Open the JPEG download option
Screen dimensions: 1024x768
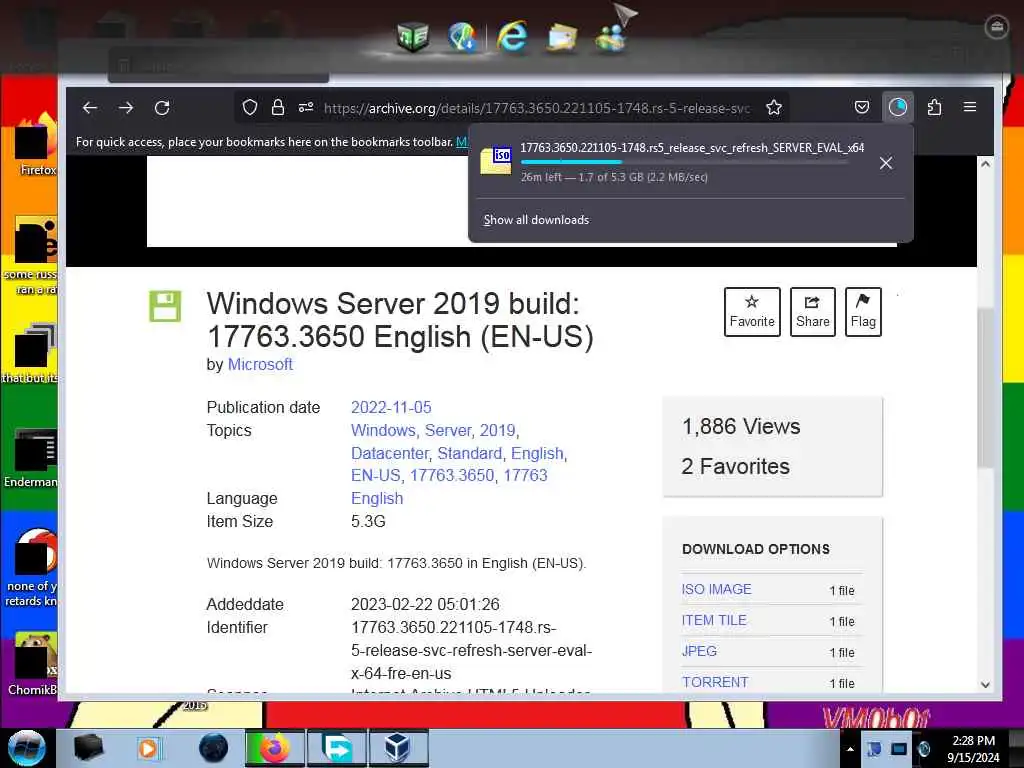point(699,651)
